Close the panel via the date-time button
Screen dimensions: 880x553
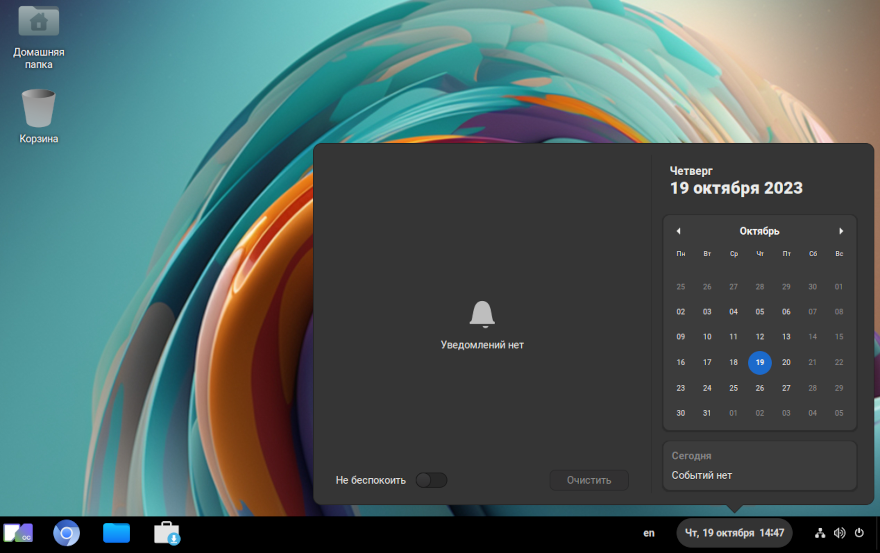734,533
